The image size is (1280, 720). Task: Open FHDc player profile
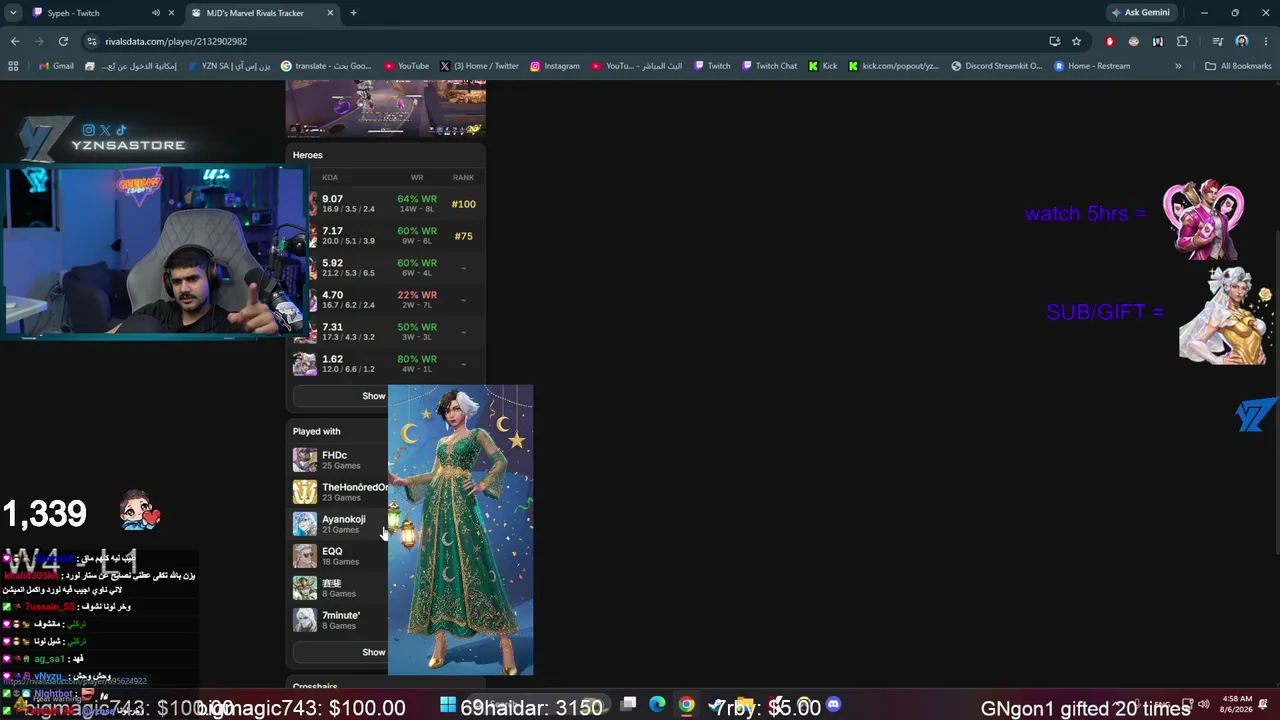pos(334,455)
